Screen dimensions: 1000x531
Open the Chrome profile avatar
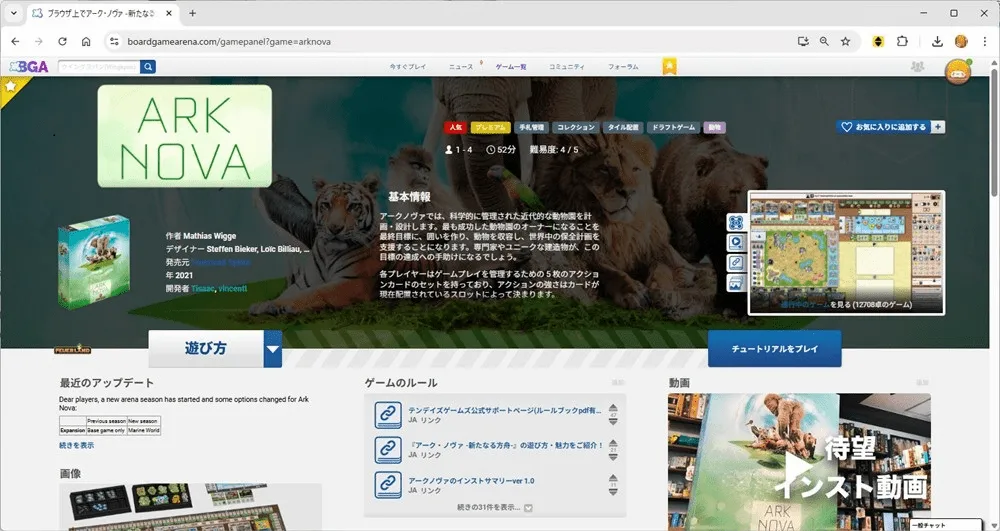point(961,41)
